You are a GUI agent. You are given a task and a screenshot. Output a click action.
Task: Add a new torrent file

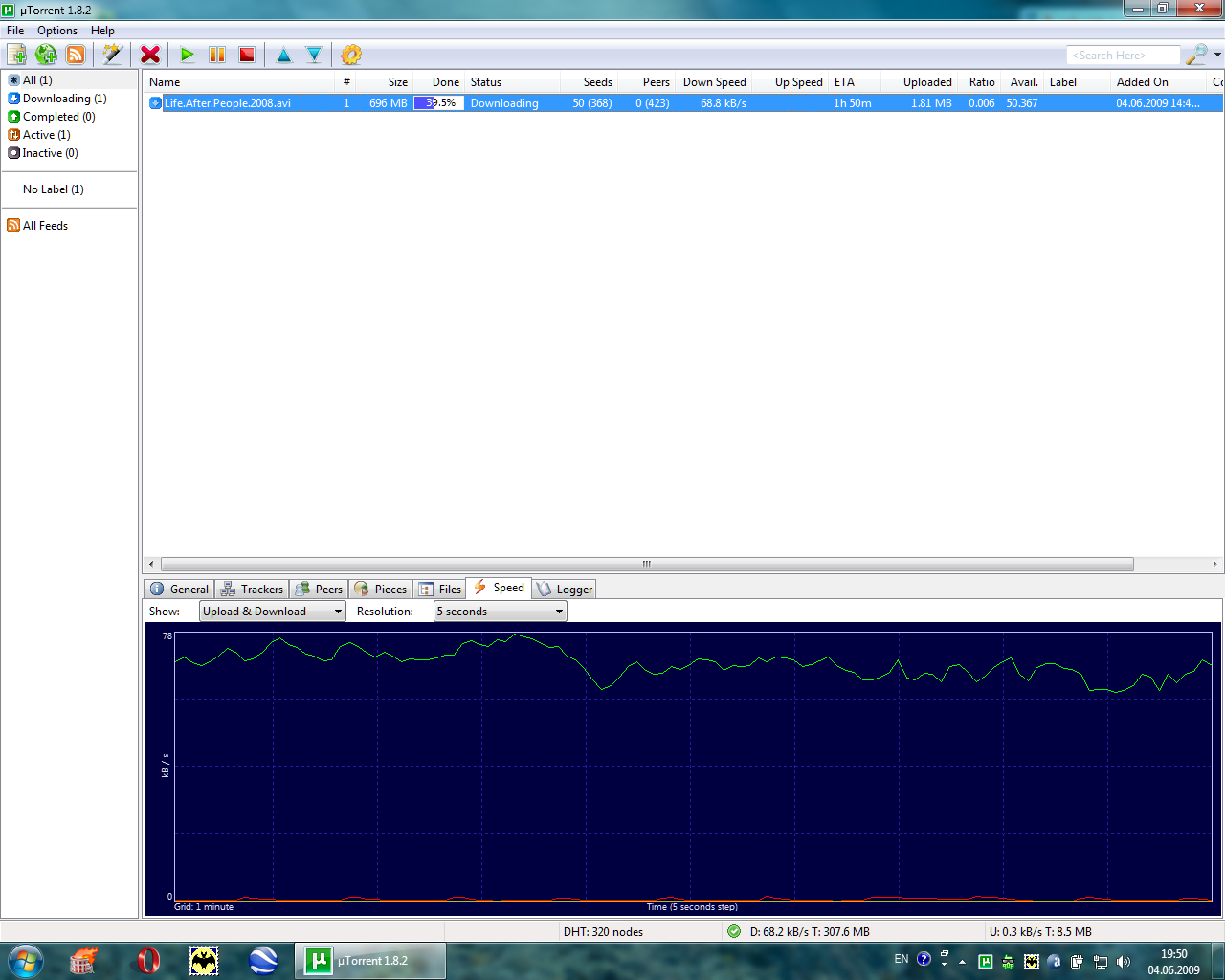[x=16, y=55]
